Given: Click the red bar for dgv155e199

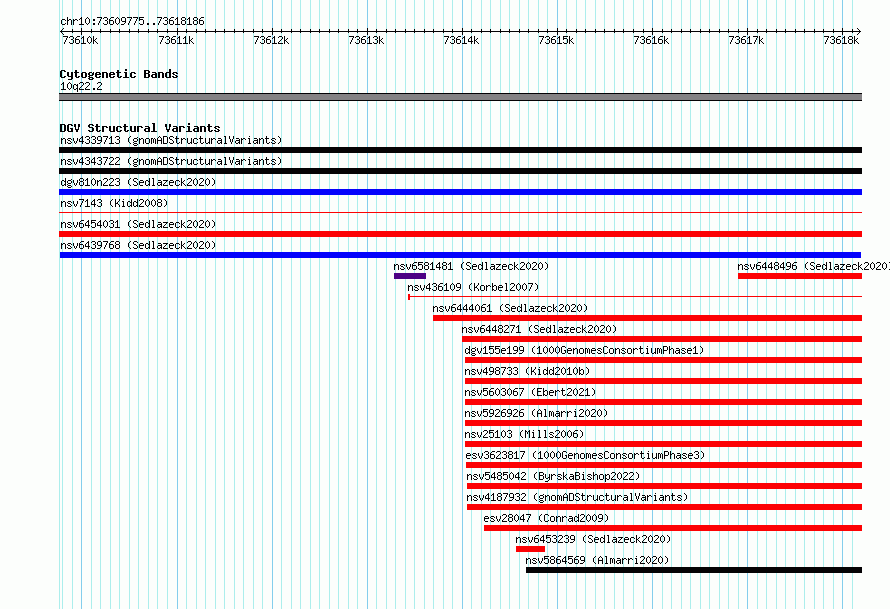Looking at the screenshot, I should tap(664, 360).
